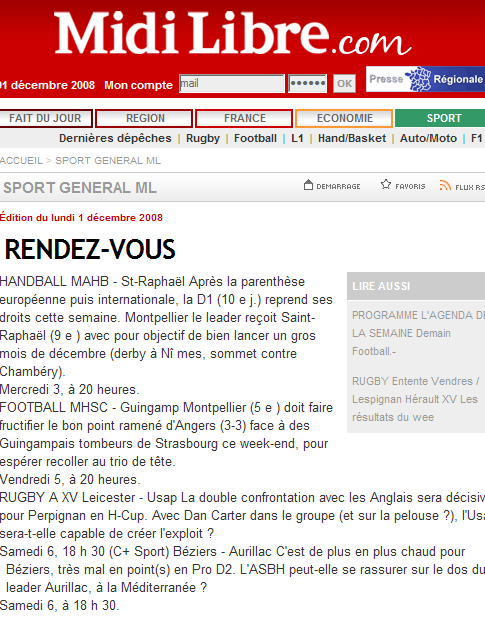Click the Favoris star icon
This screenshot has height=640, width=485.
[386, 184]
